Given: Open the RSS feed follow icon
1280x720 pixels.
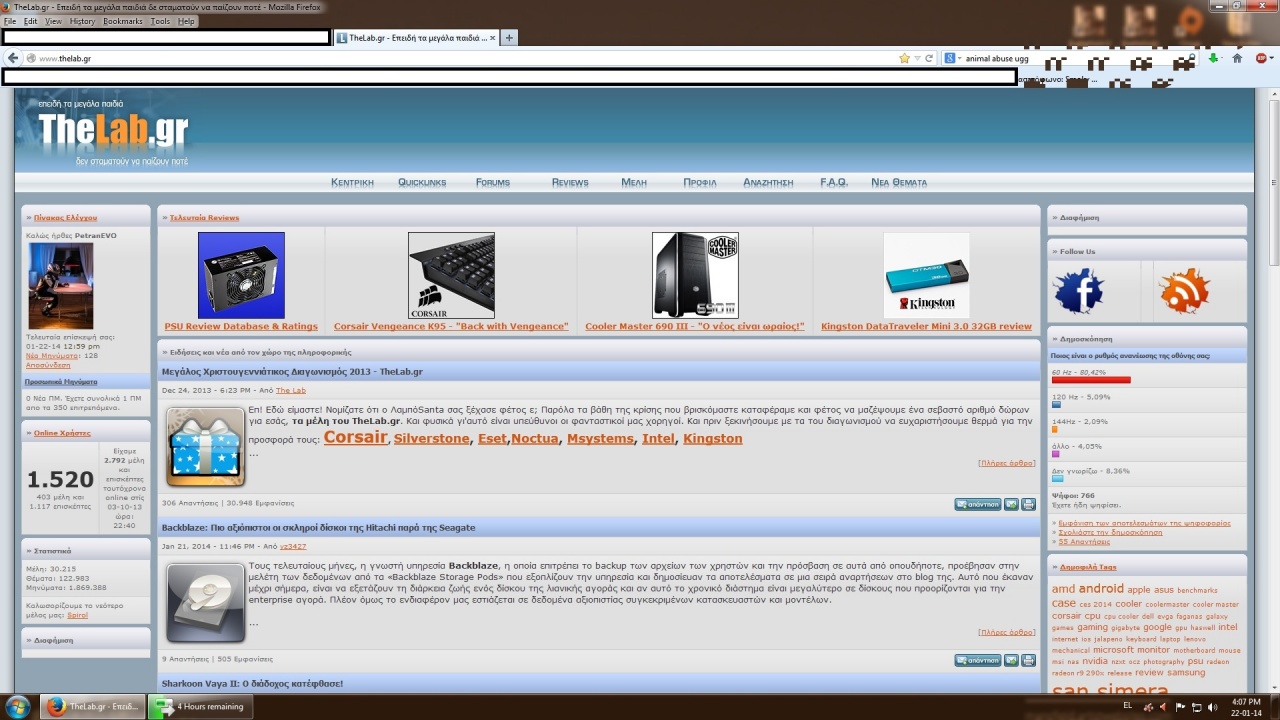Looking at the screenshot, I should pyautogui.click(x=1185, y=291).
